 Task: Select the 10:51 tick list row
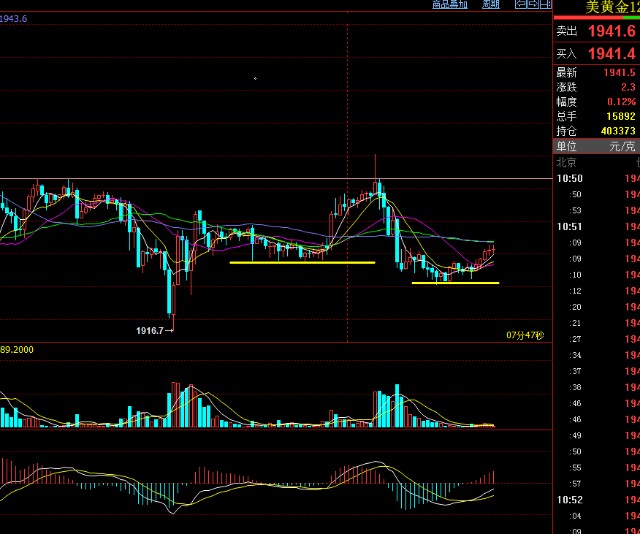point(568,226)
